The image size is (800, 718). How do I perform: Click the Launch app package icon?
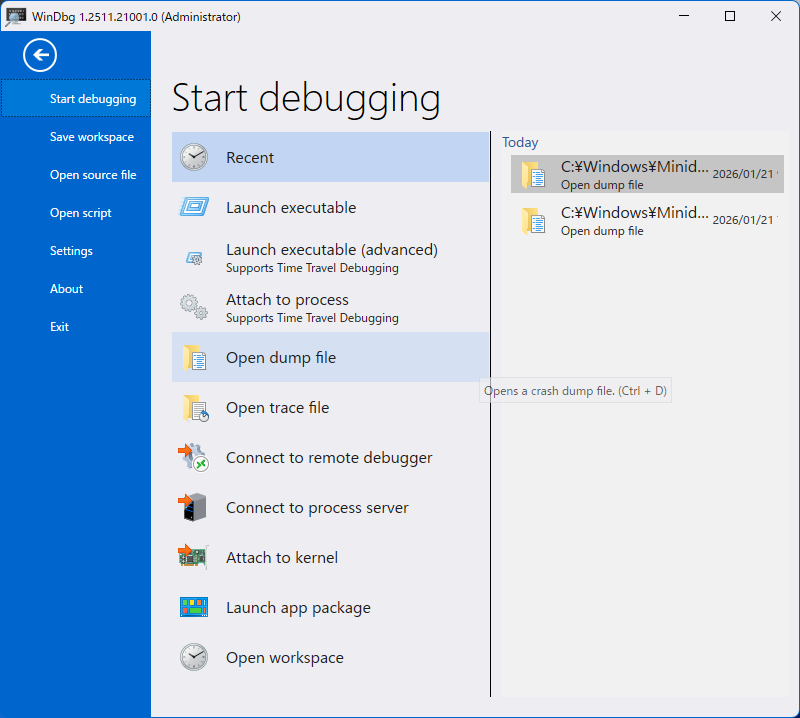(x=194, y=608)
